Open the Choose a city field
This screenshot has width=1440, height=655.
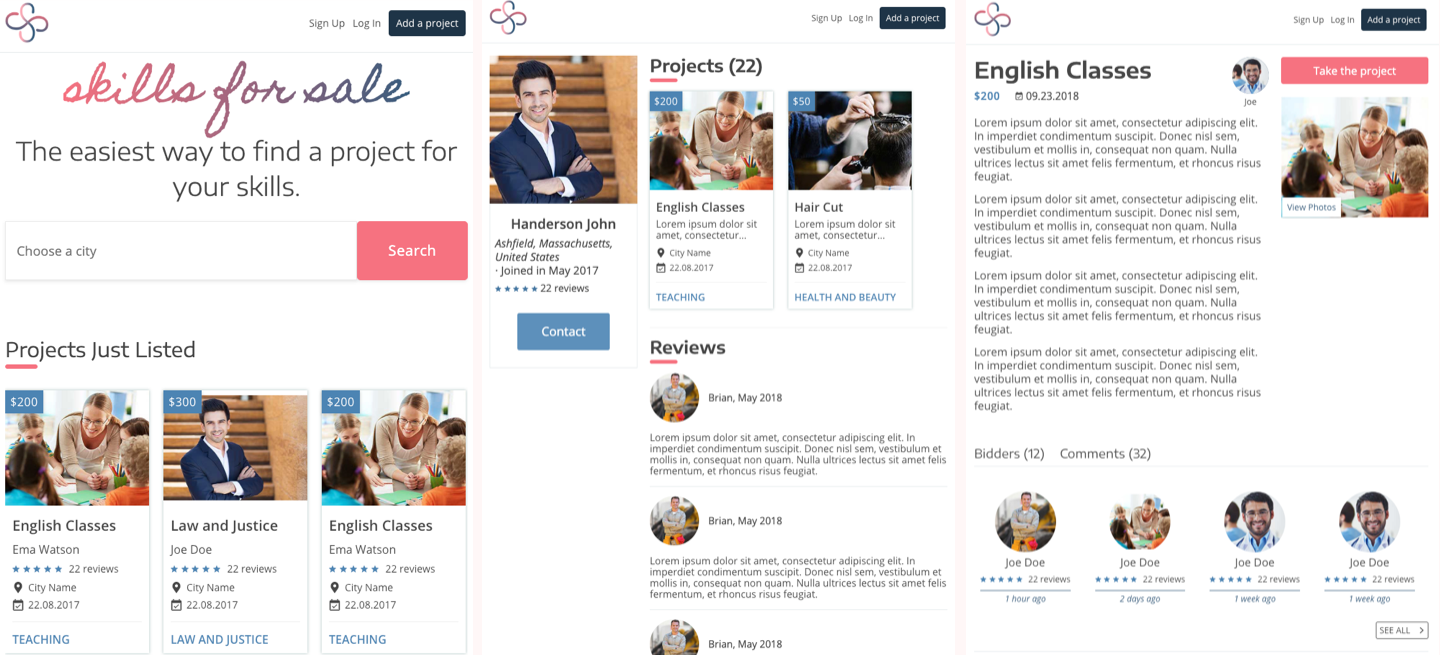coord(181,251)
